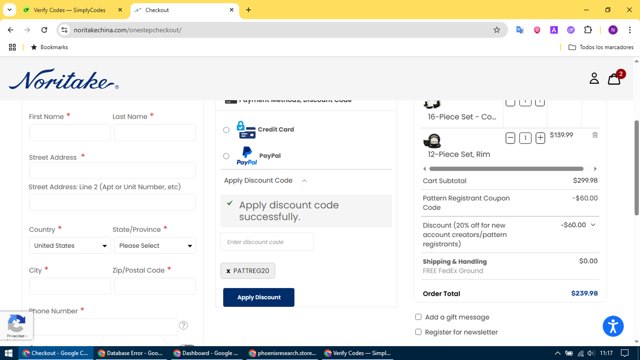Open the Noritake logo home link

click(x=64, y=80)
